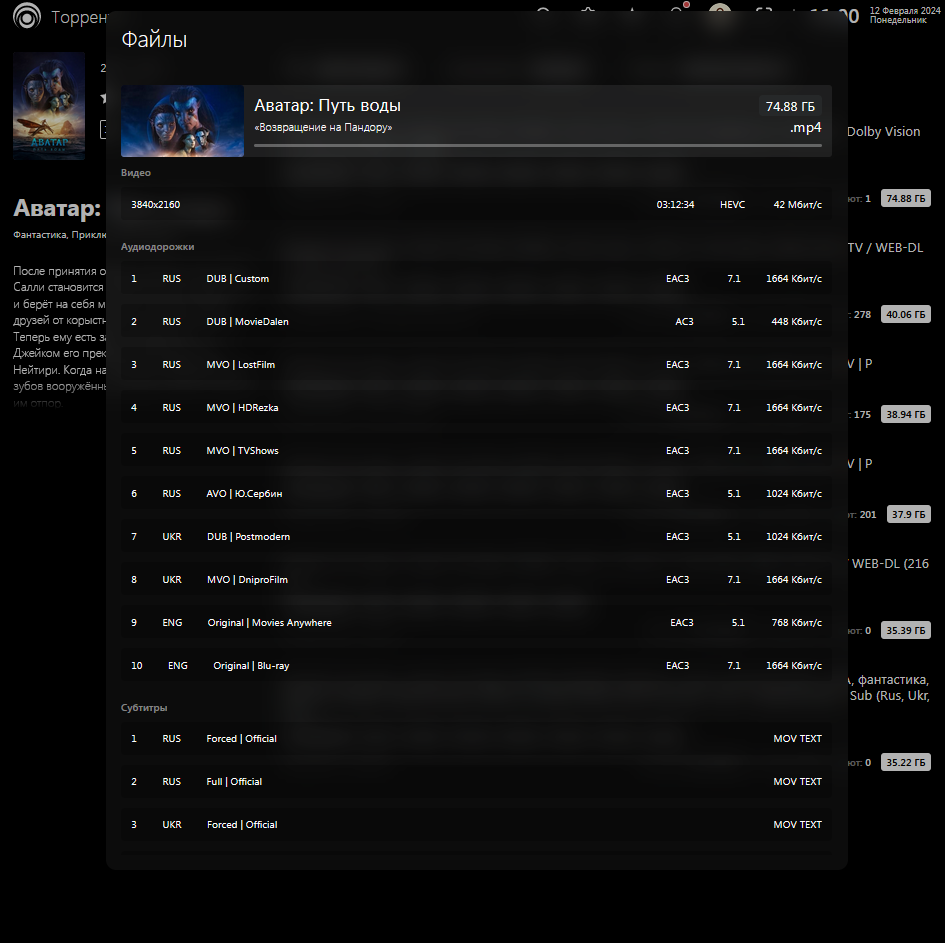
Task: Pick the MVO | HDRezka audio track
Action: click(x=476, y=407)
